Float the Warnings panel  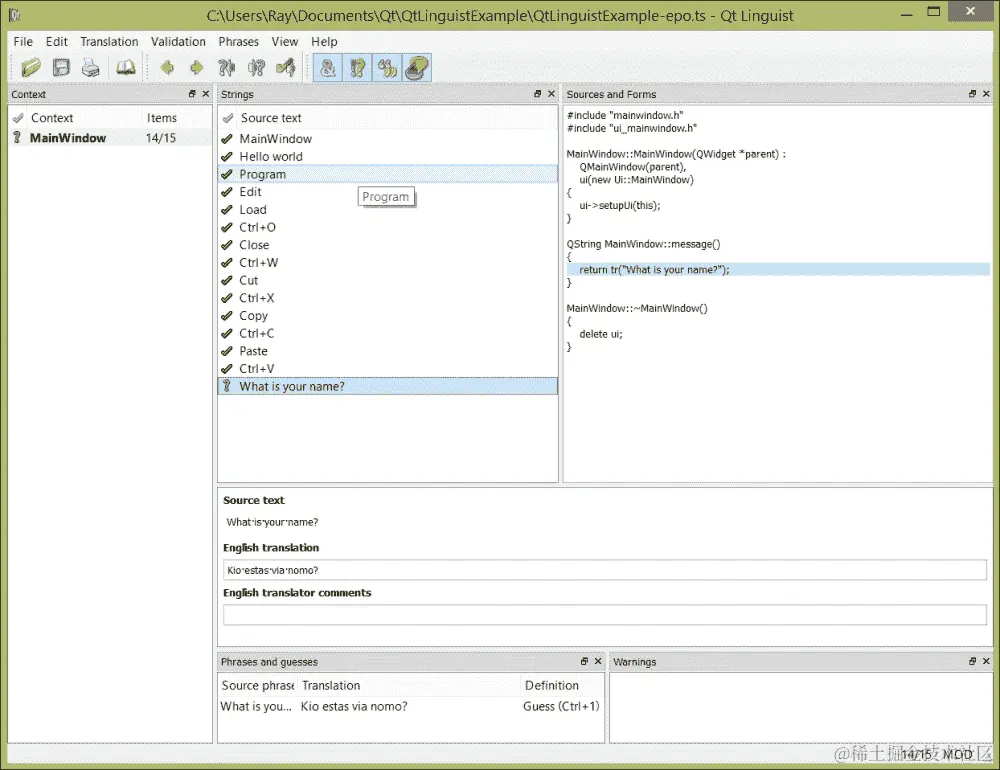[x=973, y=662]
